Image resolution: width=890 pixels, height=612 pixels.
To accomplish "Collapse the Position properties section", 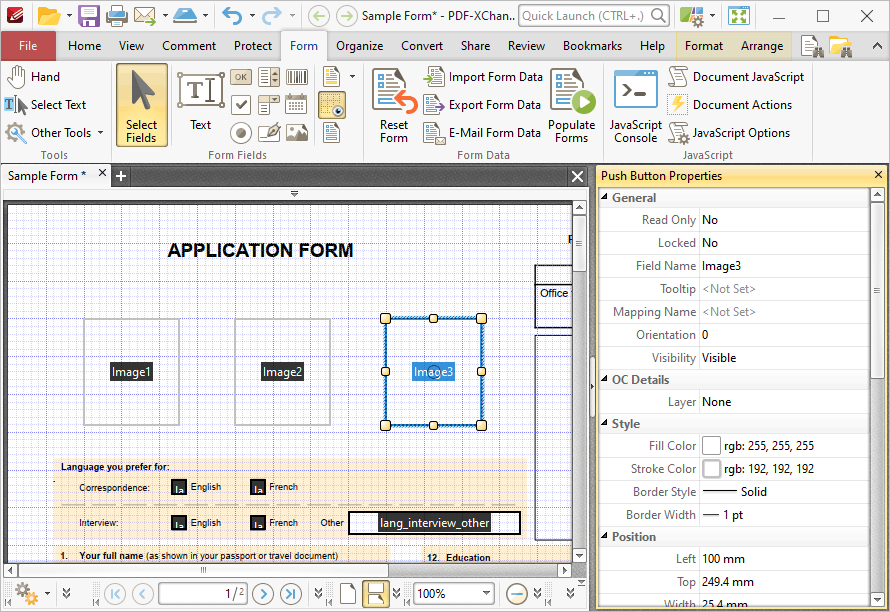I will click(x=604, y=535).
